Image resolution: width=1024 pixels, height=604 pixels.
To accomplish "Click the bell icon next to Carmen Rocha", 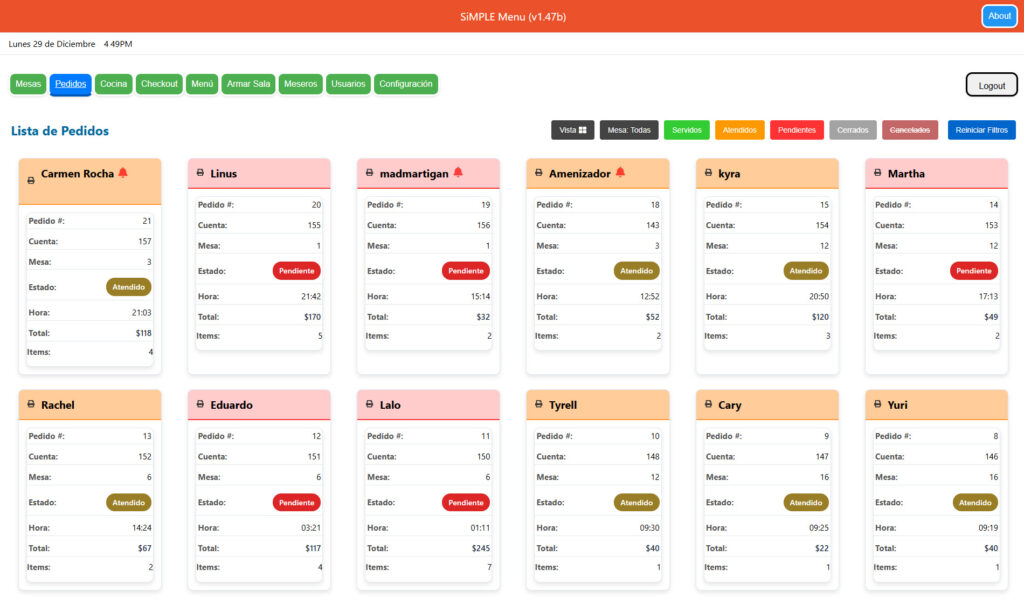I will (x=123, y=173).
